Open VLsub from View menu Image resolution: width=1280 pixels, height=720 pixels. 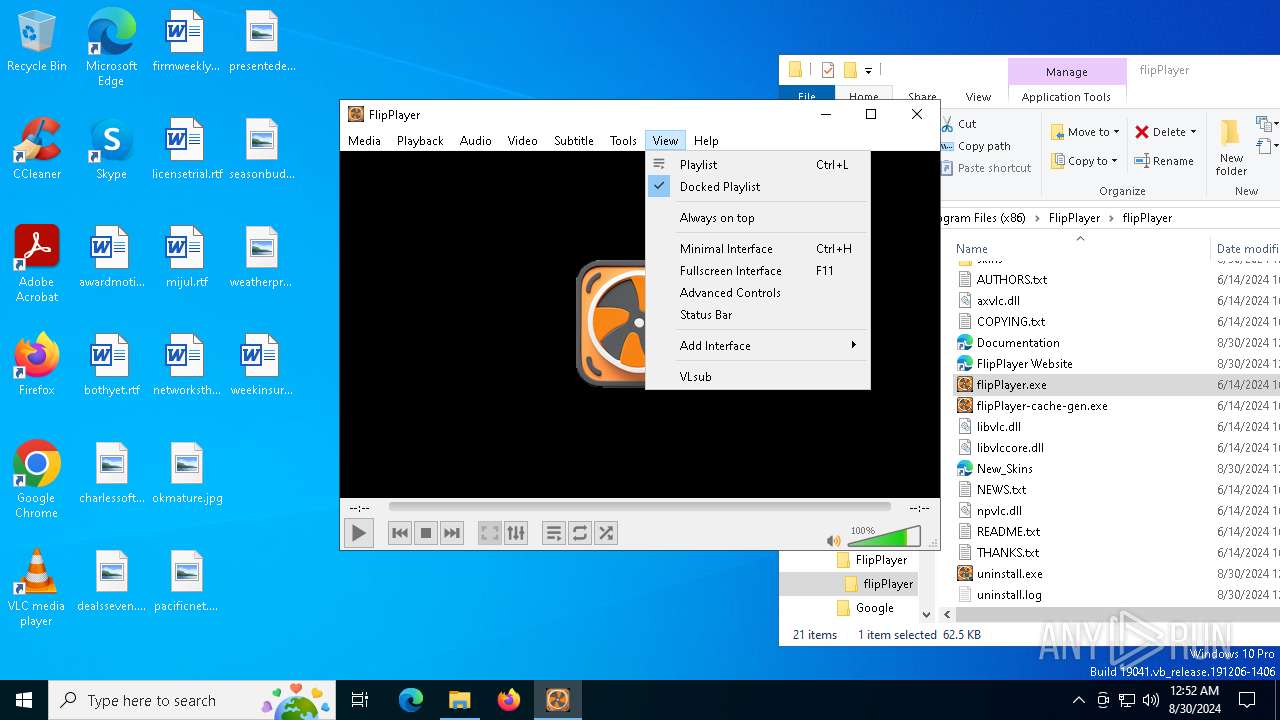758,377
